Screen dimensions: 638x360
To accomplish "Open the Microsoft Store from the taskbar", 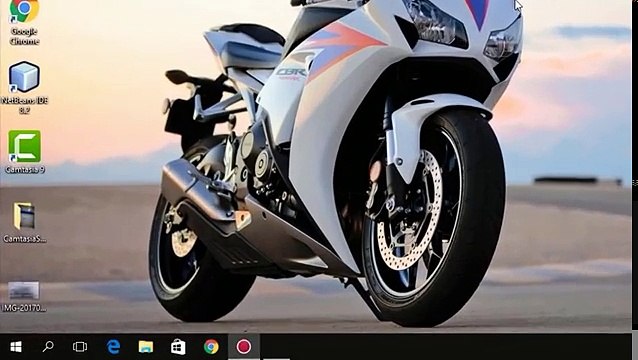I will point(178,347).
